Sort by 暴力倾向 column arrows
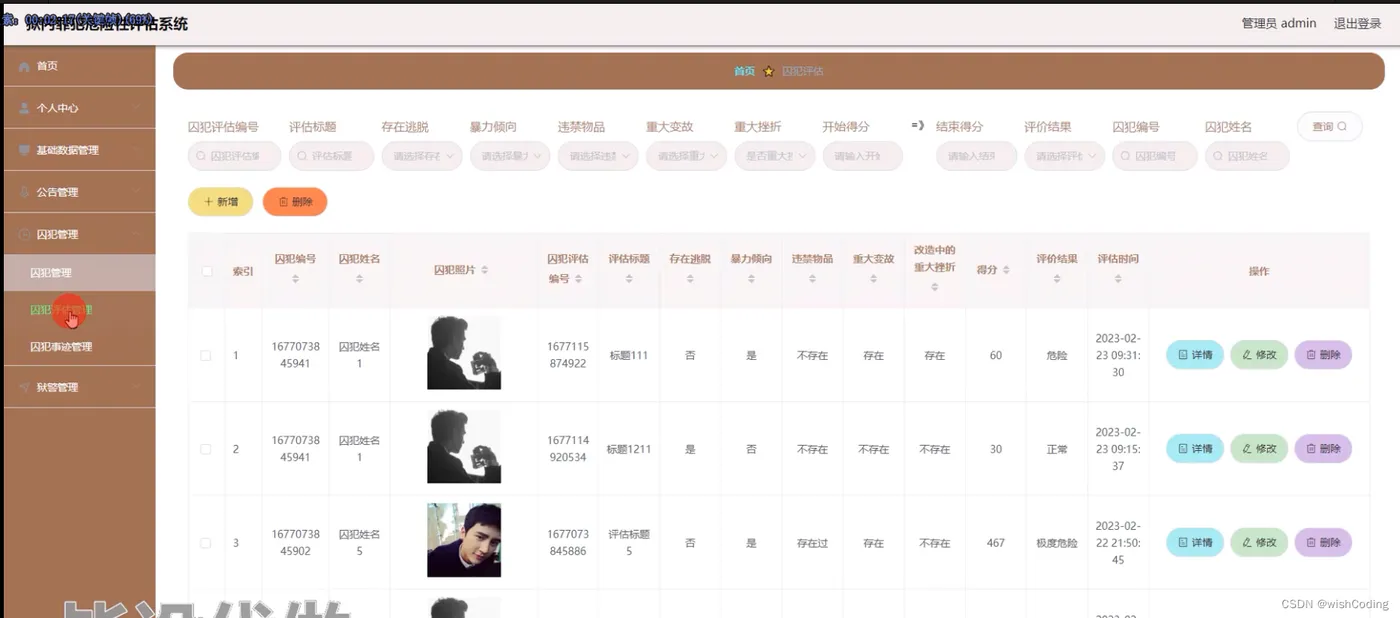Viewport: 1400px width, 618px height. pyautogui.click(x=751, y=279)
